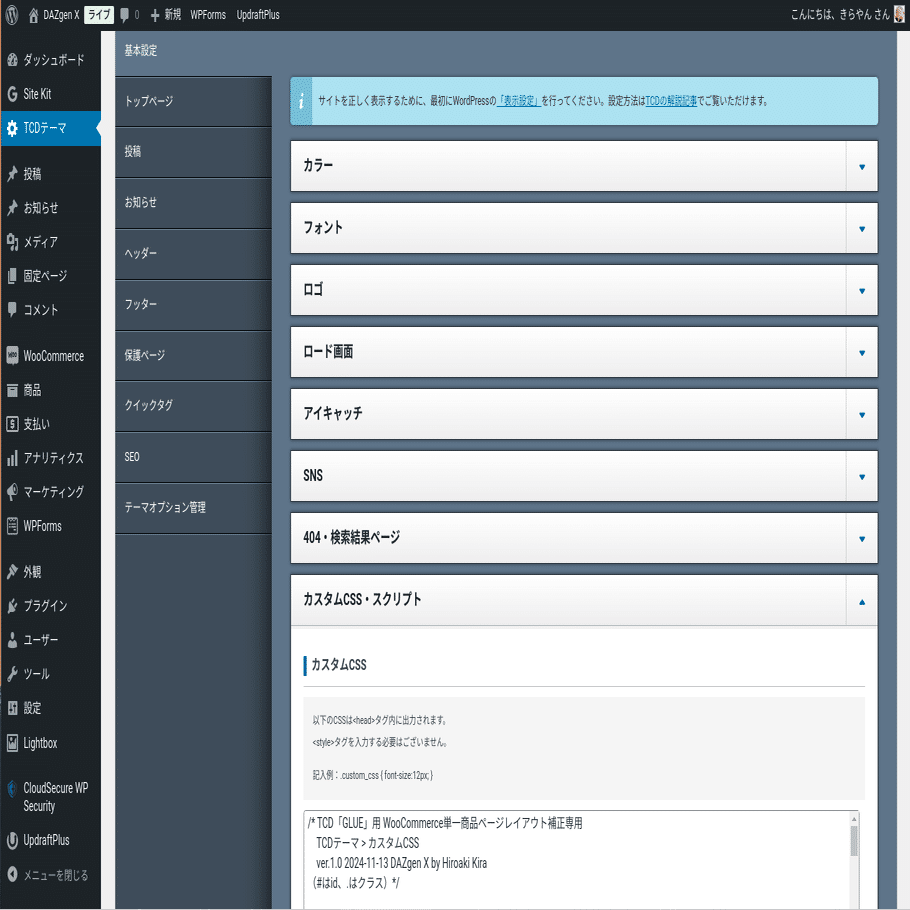The width and height of the screenshot is (910, 910).
Task: Open the SEO settings tab
Action: [193, 457]
